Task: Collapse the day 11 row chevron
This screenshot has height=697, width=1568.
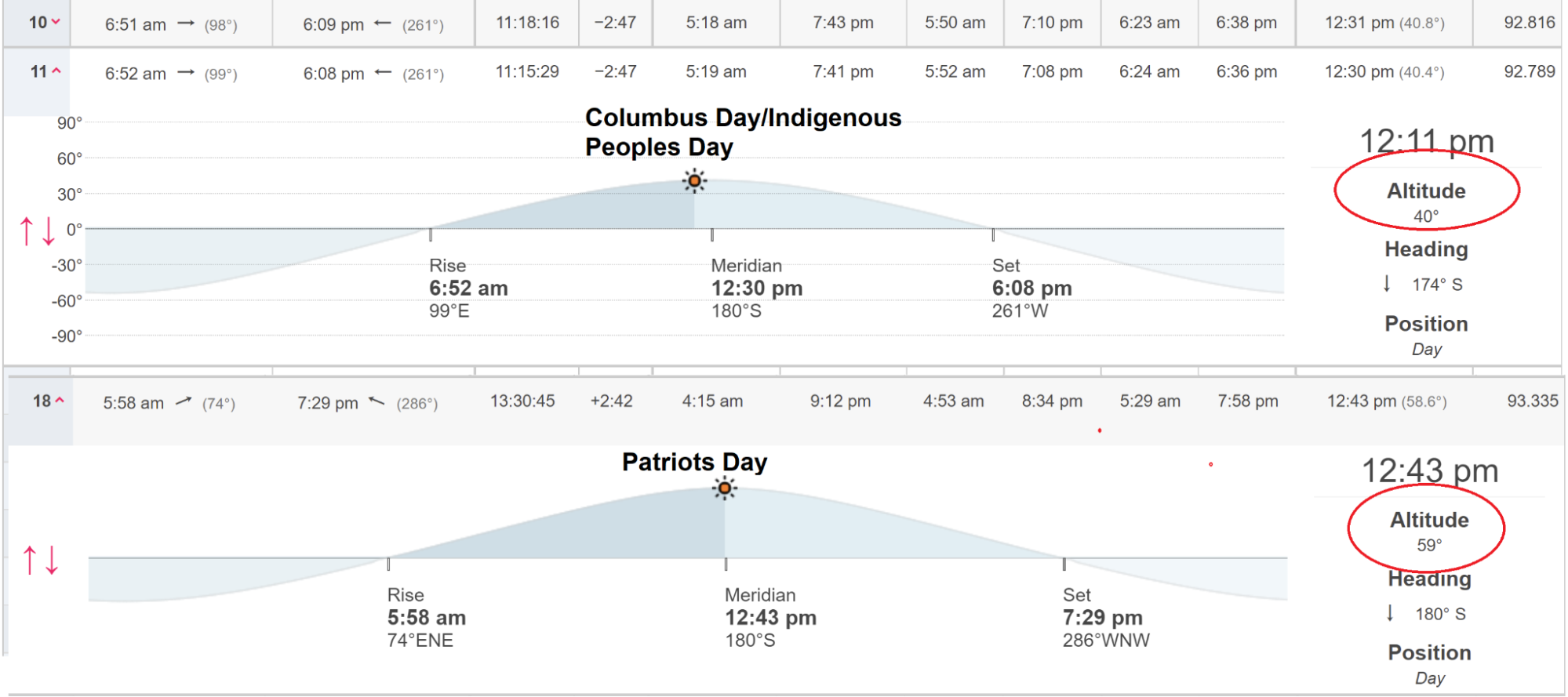Action: tap(56, 71)
